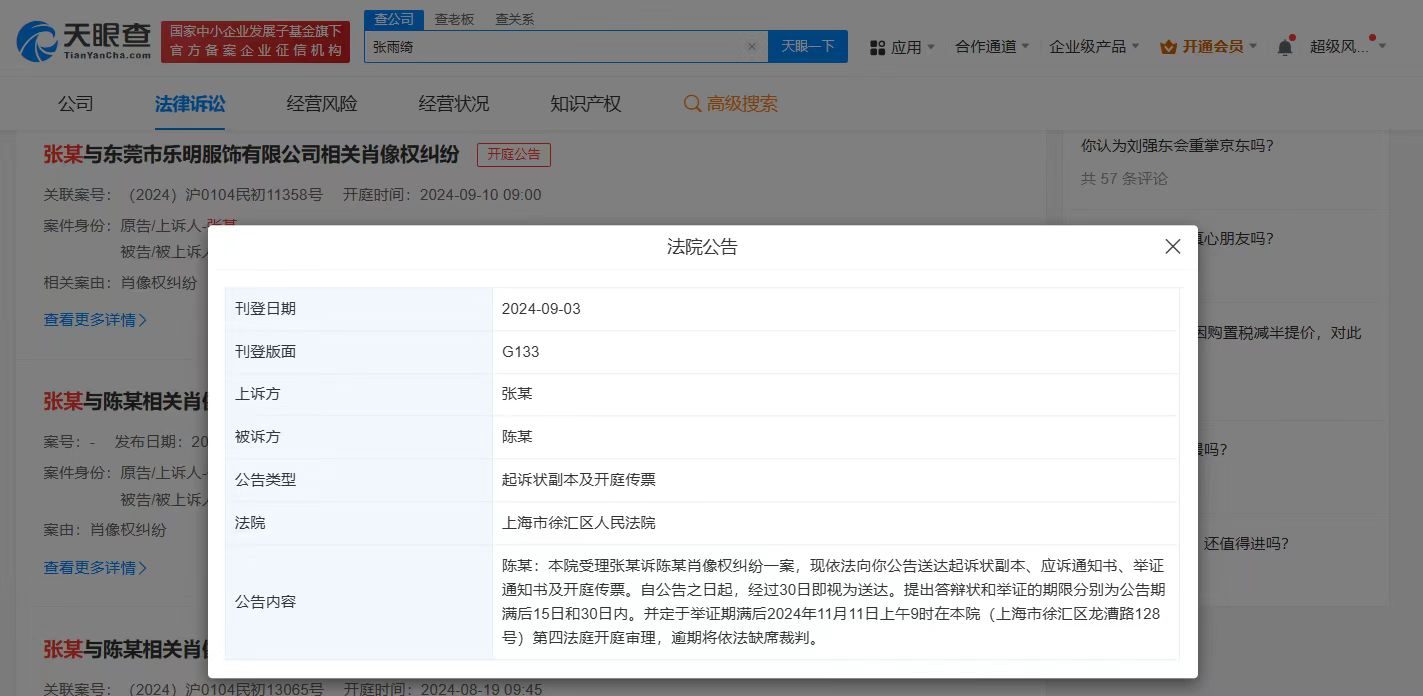The image size is (1423, 696).
Task: Close the 法院公告 dialog
Action: (x=1172, y=245)
